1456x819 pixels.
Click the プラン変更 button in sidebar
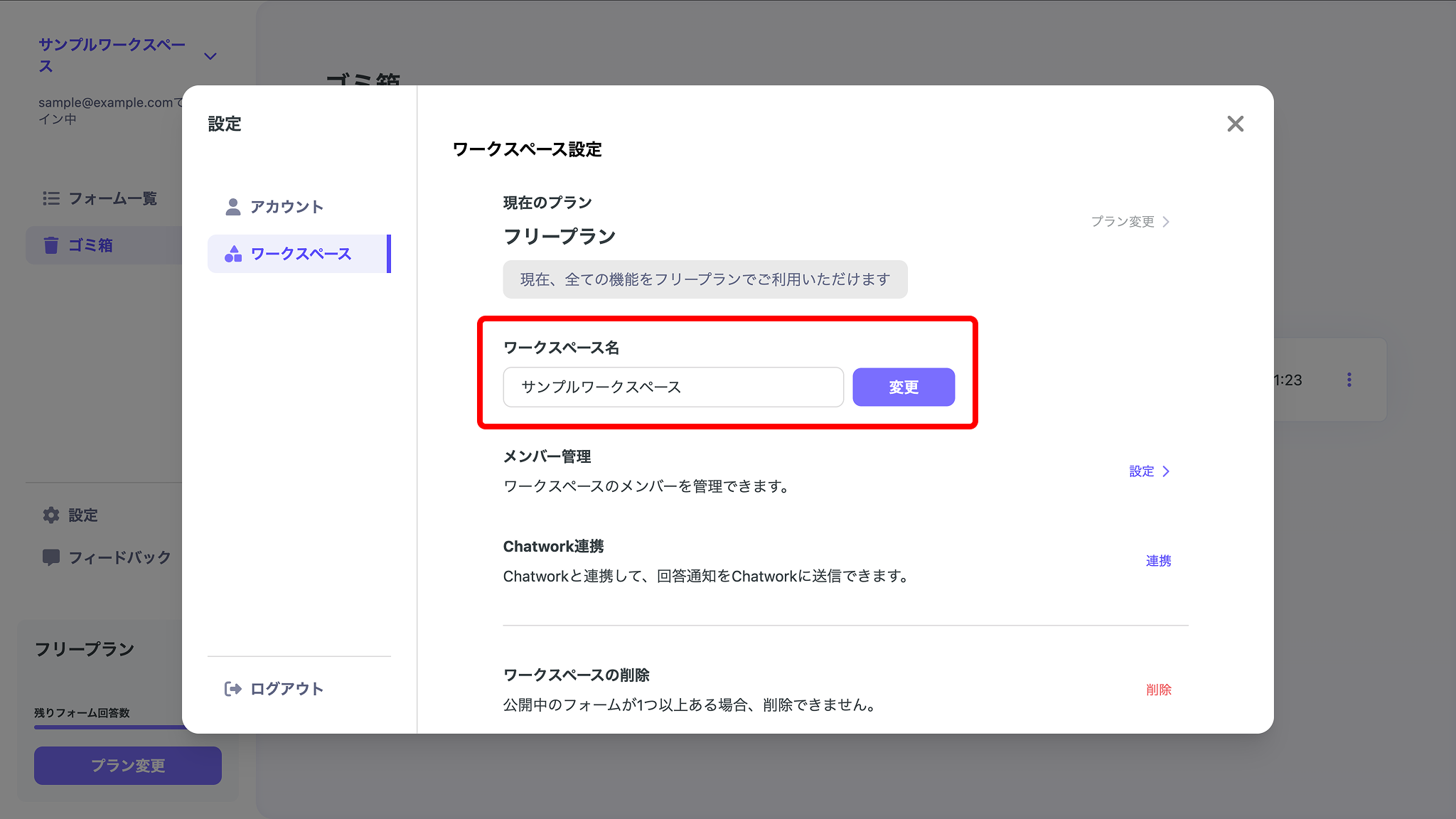[127, 766]
